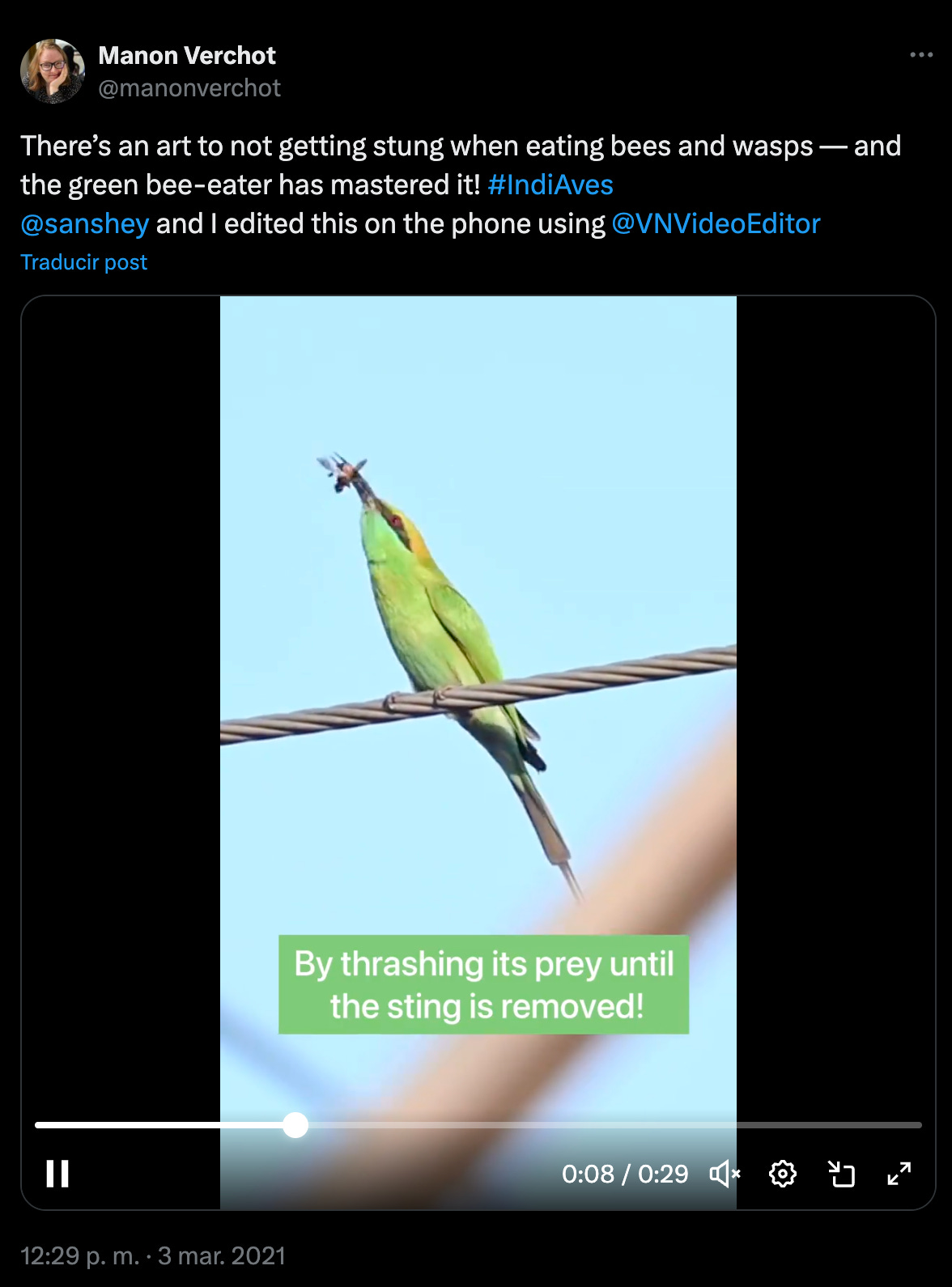952x1287 pixels.
Task: Click Traducir post to translate
Action: pos(84,262)
